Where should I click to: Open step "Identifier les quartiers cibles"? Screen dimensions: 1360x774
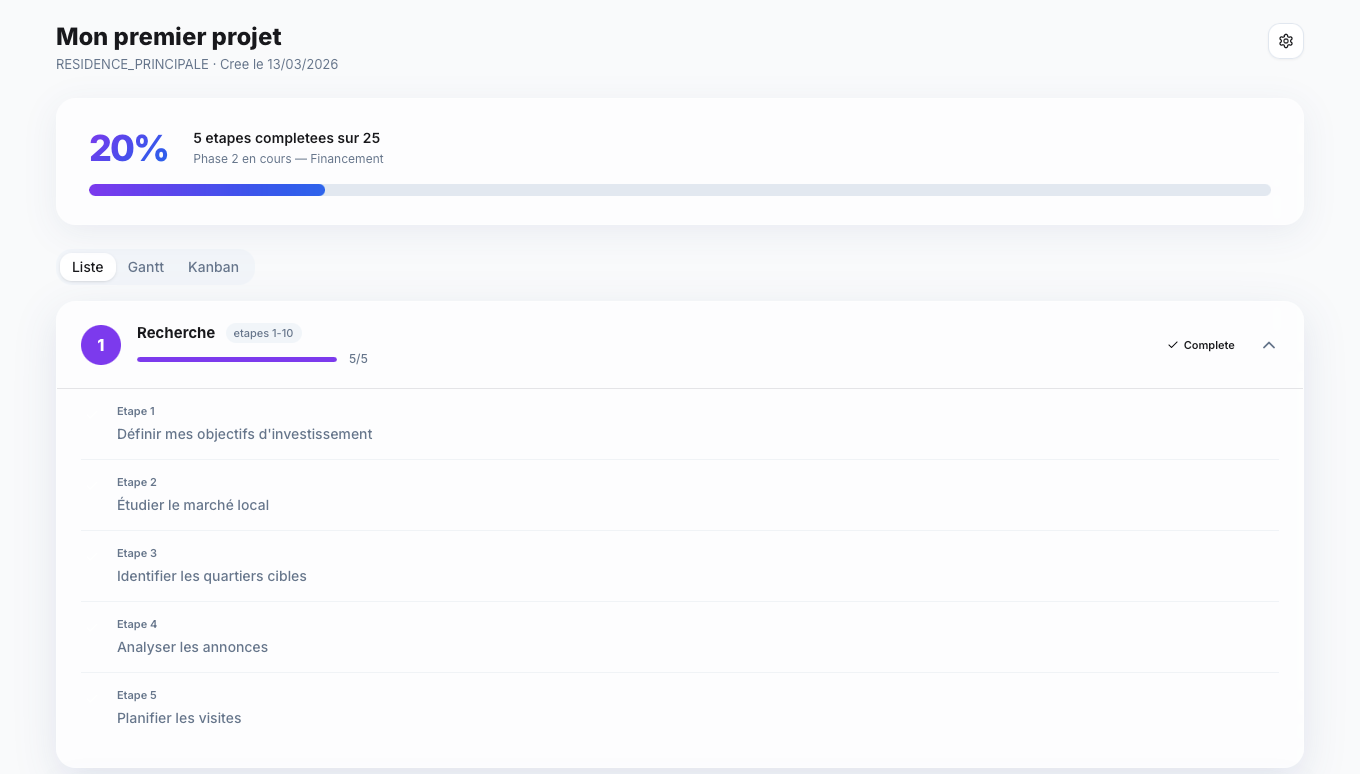pos(212,576)
